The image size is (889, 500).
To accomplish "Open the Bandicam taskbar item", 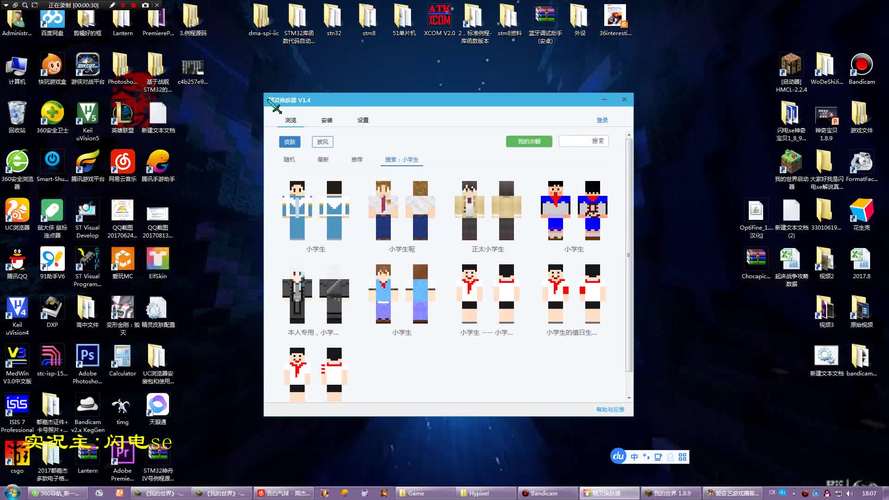I will click(546, 493).
